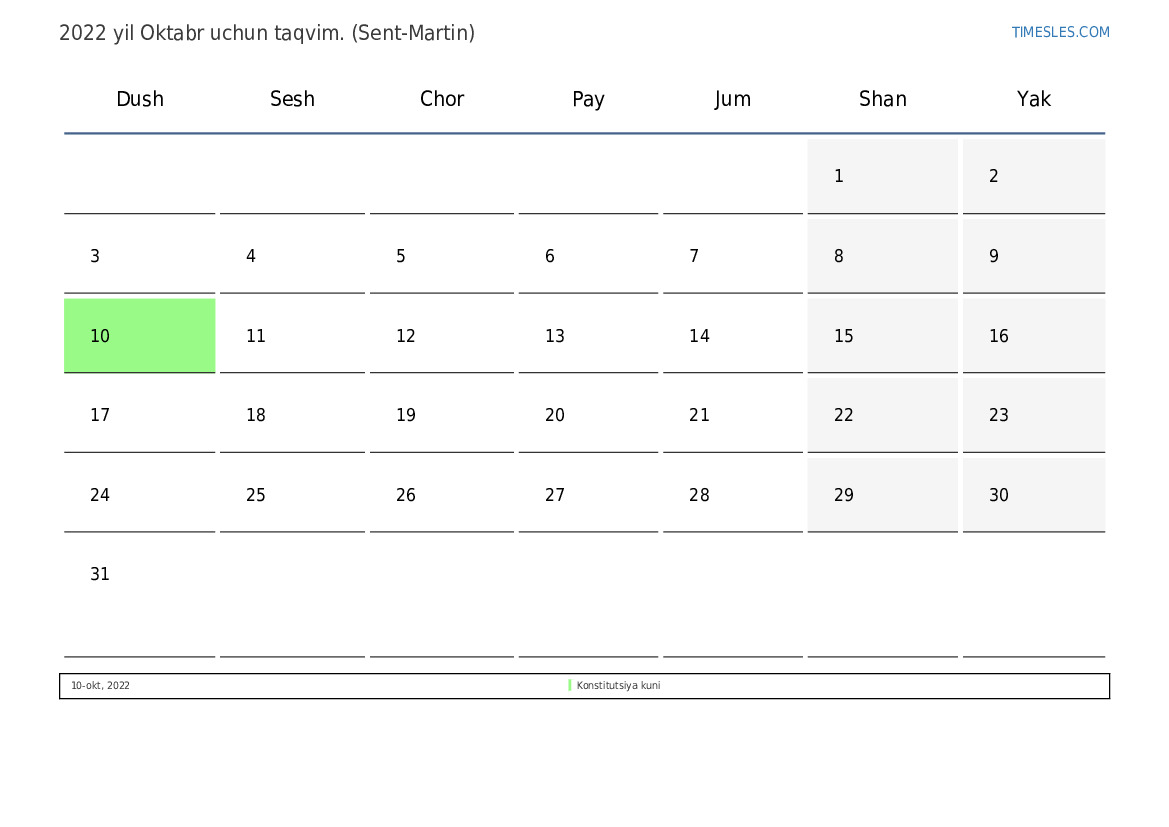This screenshot has width=1169, height=827.
Task: Click day 25 under Sesh
Action: 292,495
